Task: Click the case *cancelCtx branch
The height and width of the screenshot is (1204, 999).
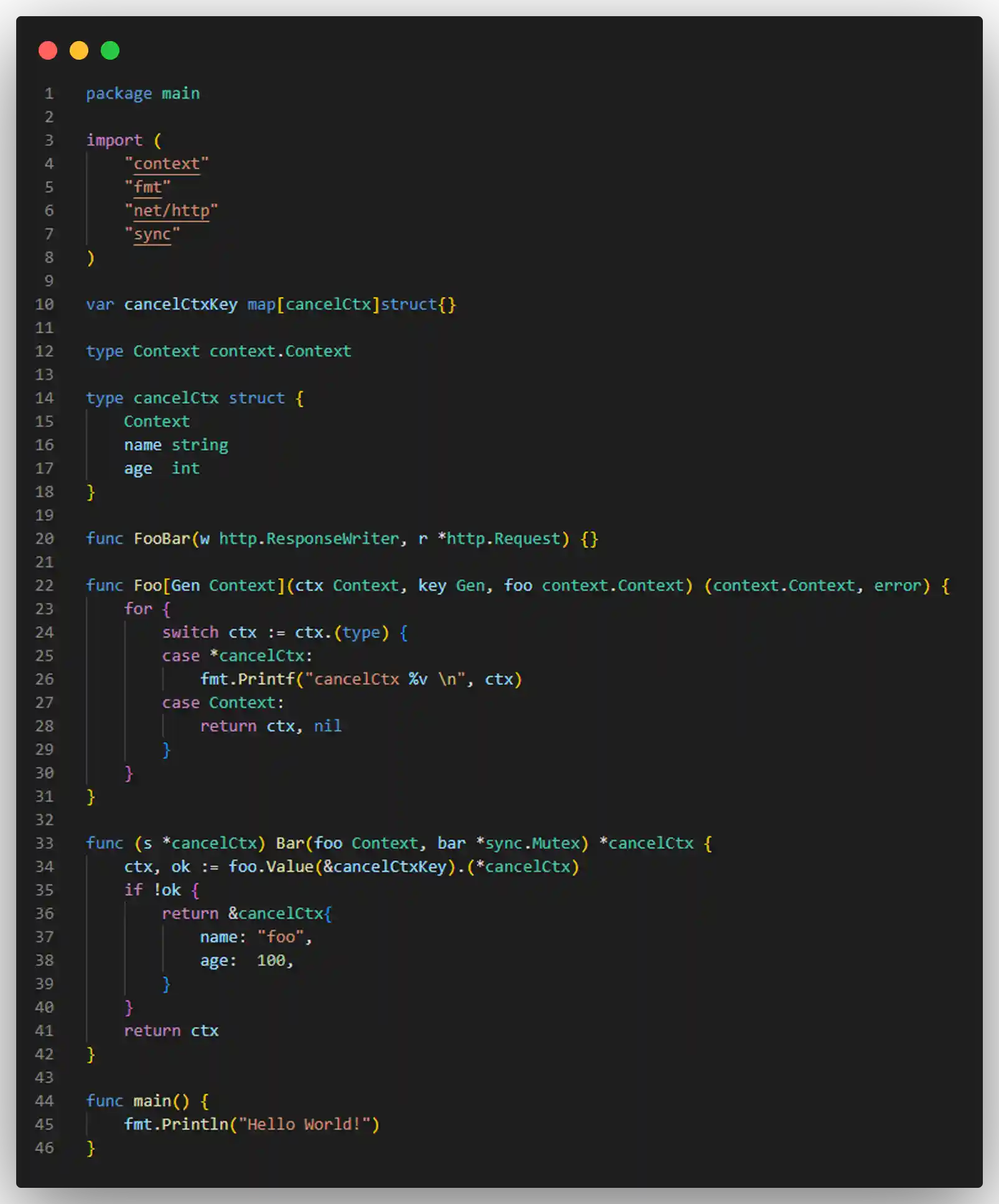Action: pyautogui.click(x=236, y=655)
